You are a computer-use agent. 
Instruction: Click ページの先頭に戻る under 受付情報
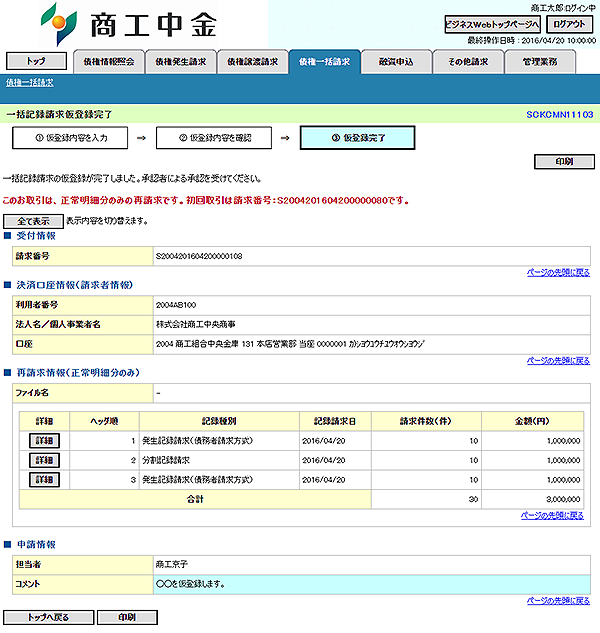pos(558,272)
